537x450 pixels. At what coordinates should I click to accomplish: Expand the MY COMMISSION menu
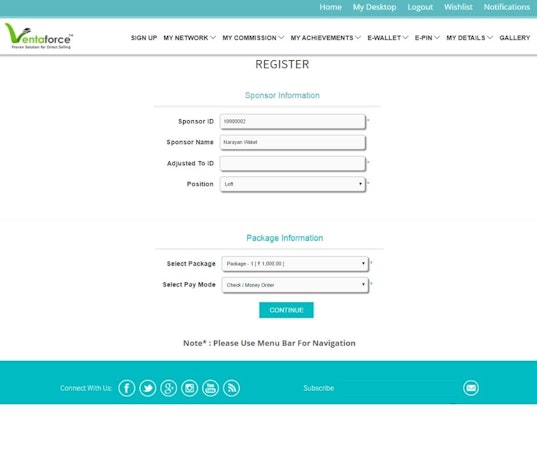pyautogui.click(x=253, y=38)
